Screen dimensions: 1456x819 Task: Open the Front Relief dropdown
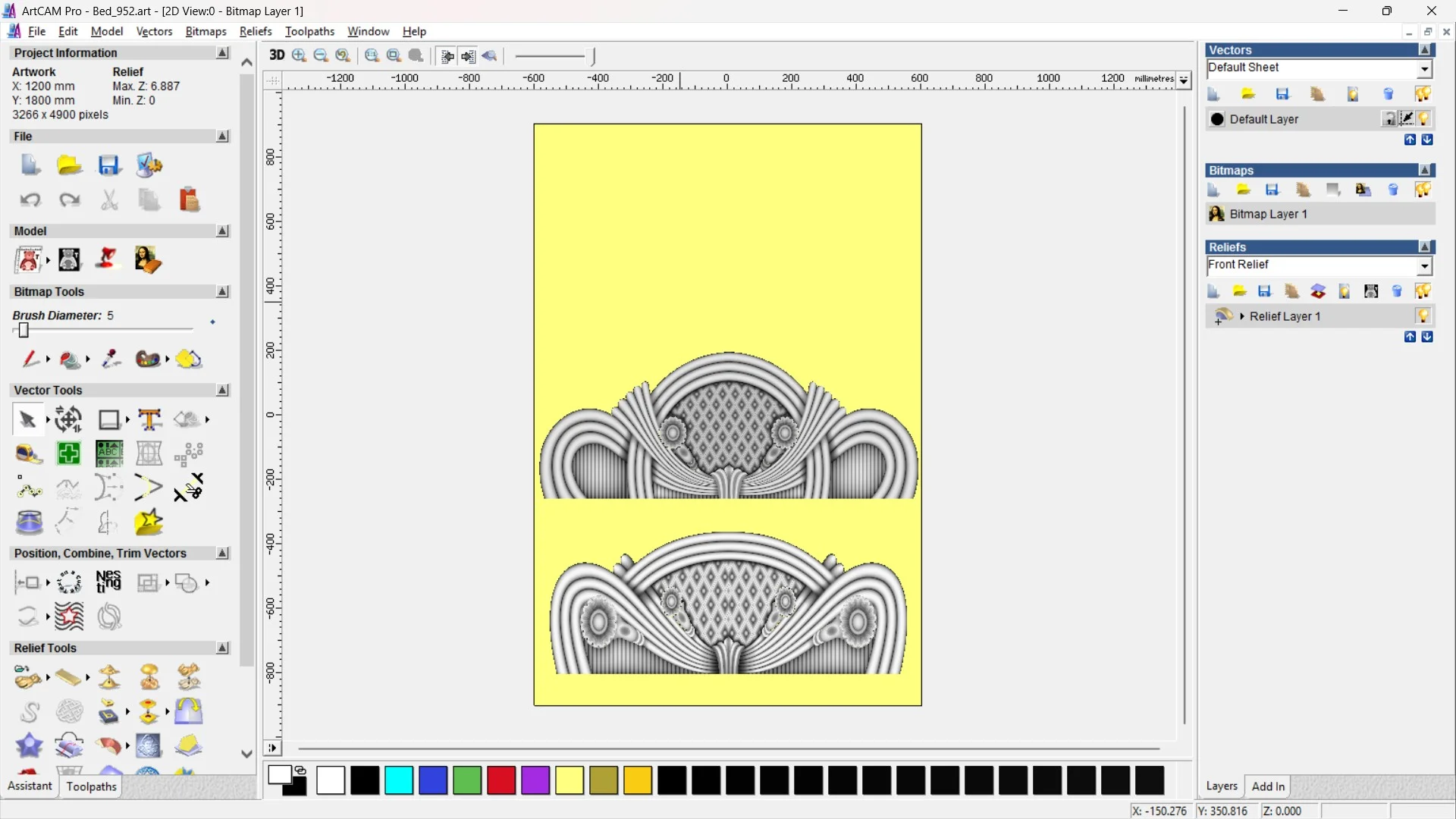tap(1425, 266)
